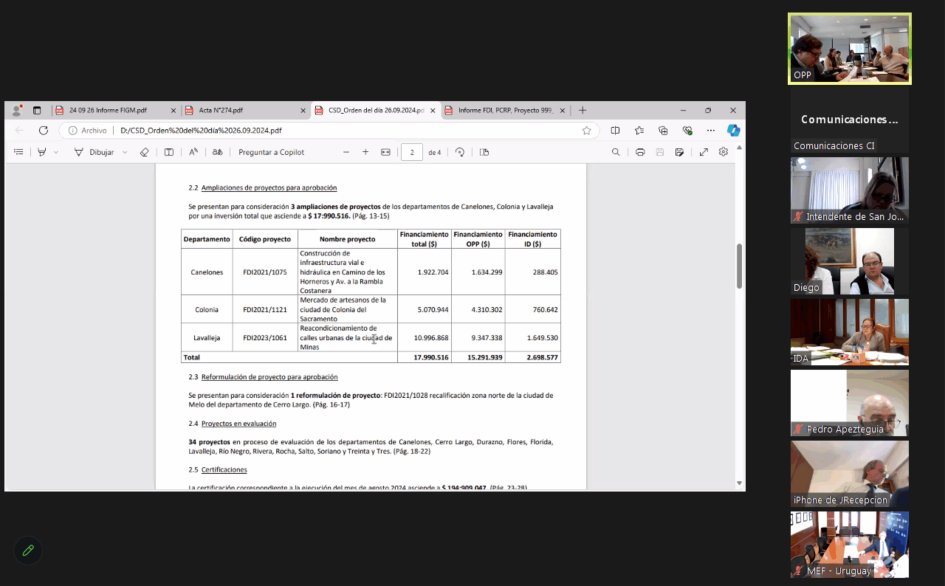Toggle page view layout icon

169,153
